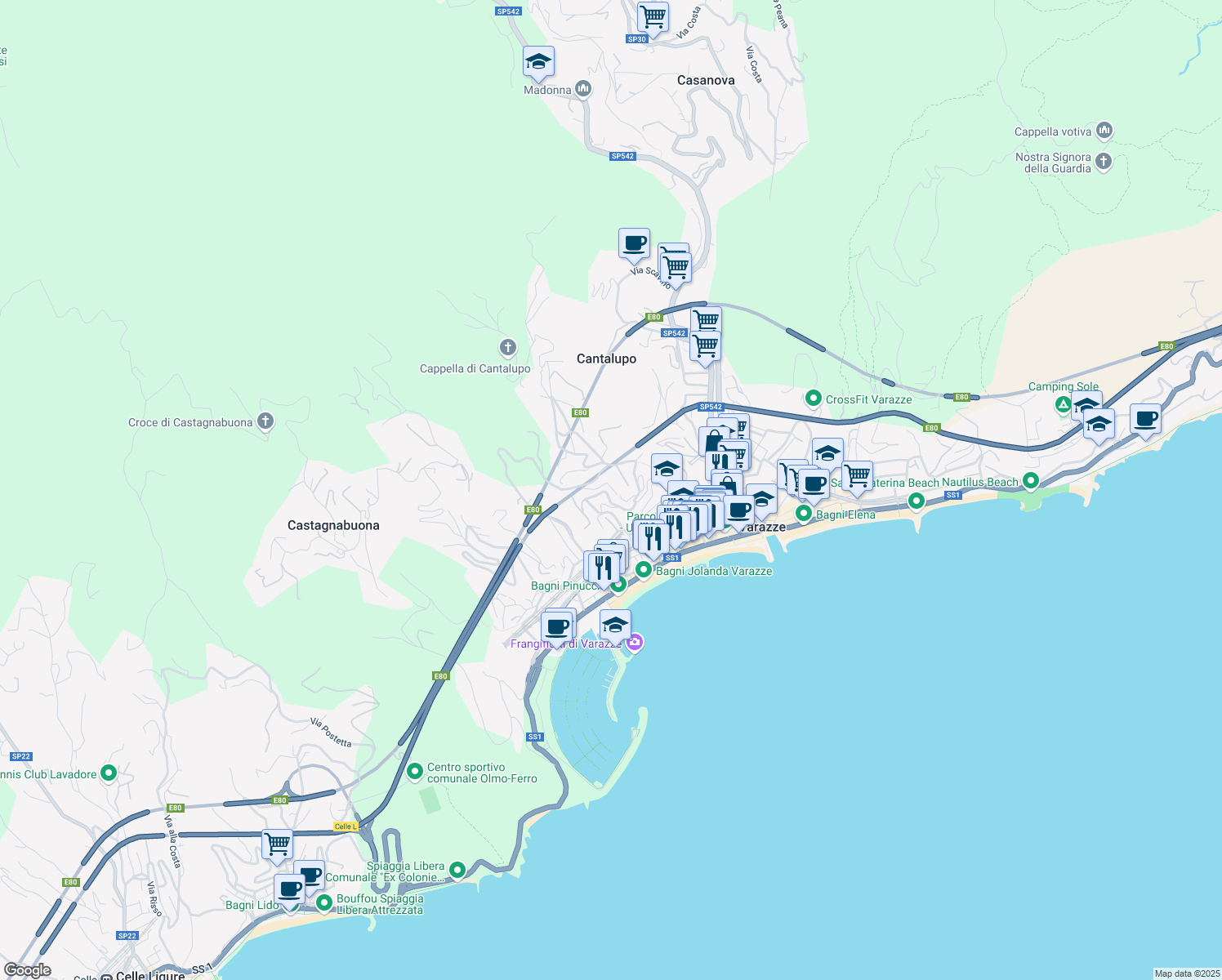The image size is (1222, 980).
Task: Select the Santa Caterina Beach green pin
Action: pyautogui.click(x=916, y=501)
